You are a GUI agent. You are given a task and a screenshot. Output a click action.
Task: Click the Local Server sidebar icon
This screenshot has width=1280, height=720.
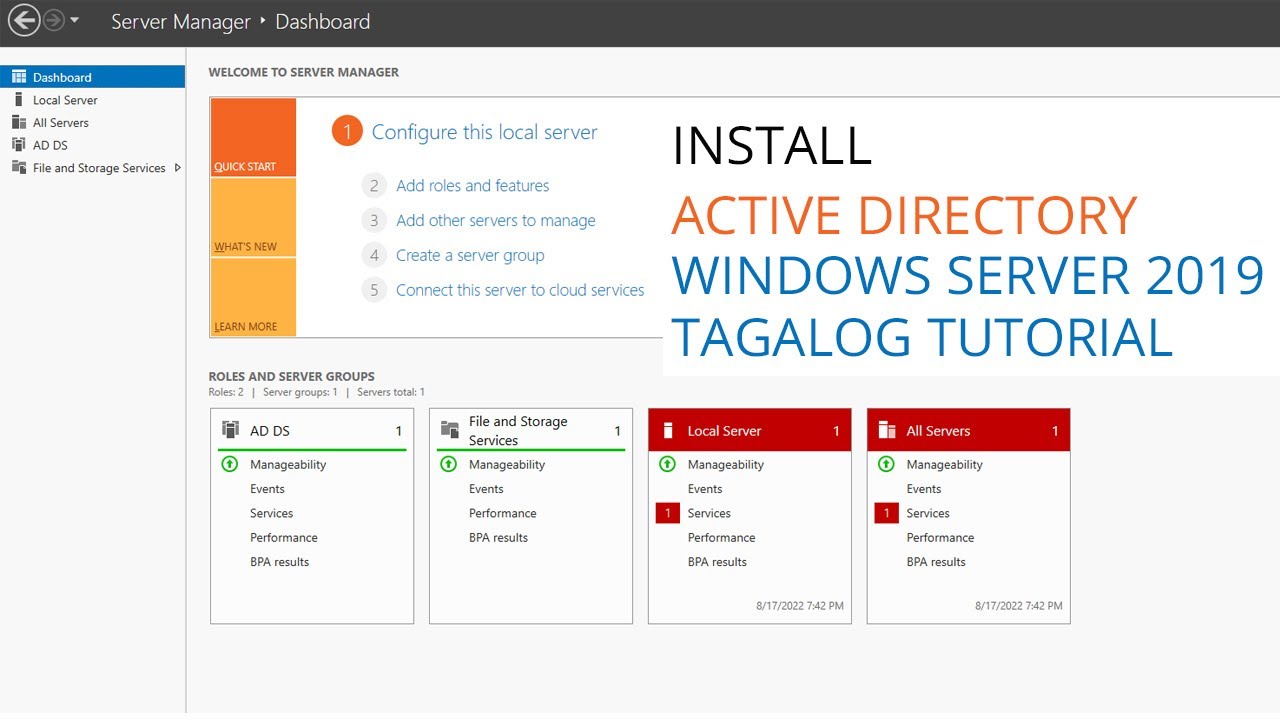pyautogui.click(x=19, y=100)
